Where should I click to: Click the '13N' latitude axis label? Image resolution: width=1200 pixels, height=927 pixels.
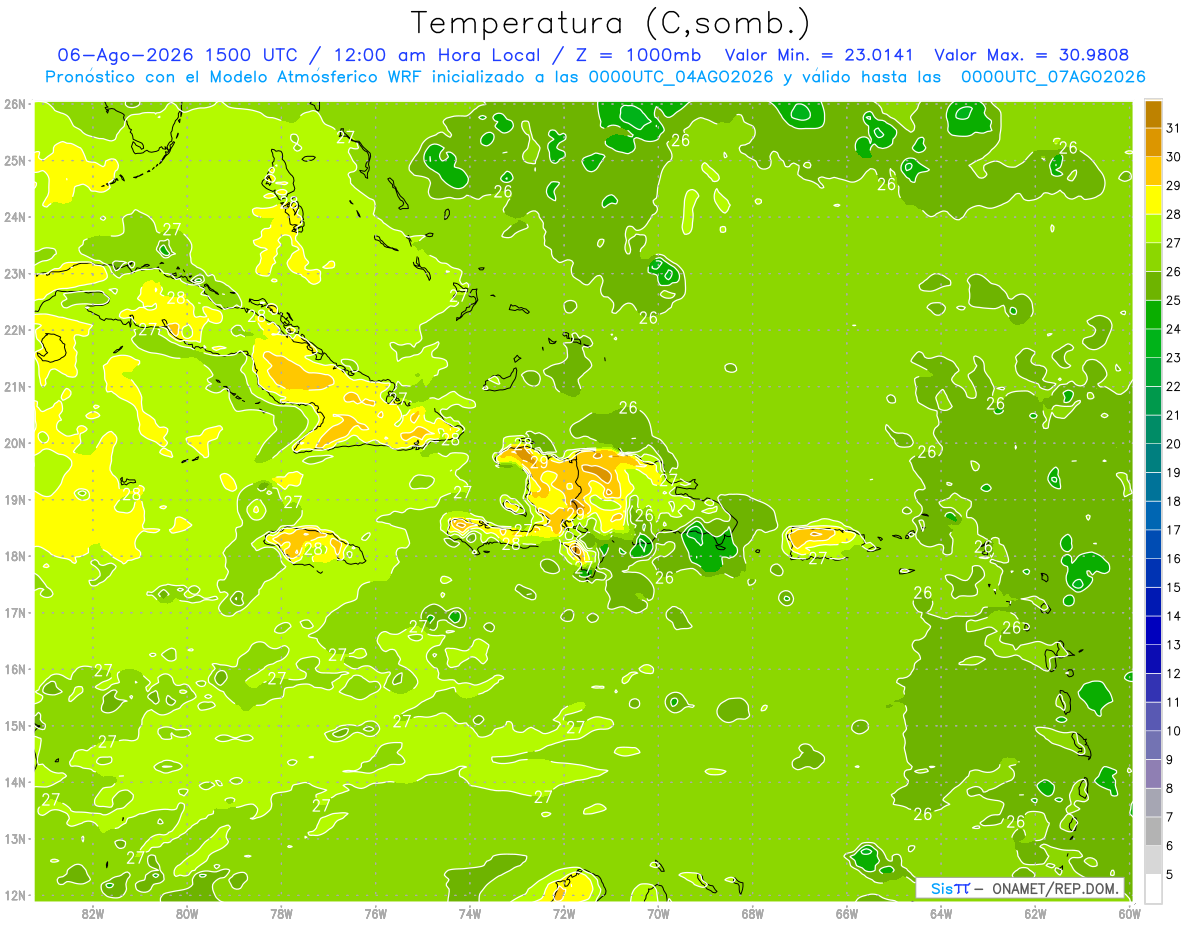pyautogui.click(x=15, y=838)
